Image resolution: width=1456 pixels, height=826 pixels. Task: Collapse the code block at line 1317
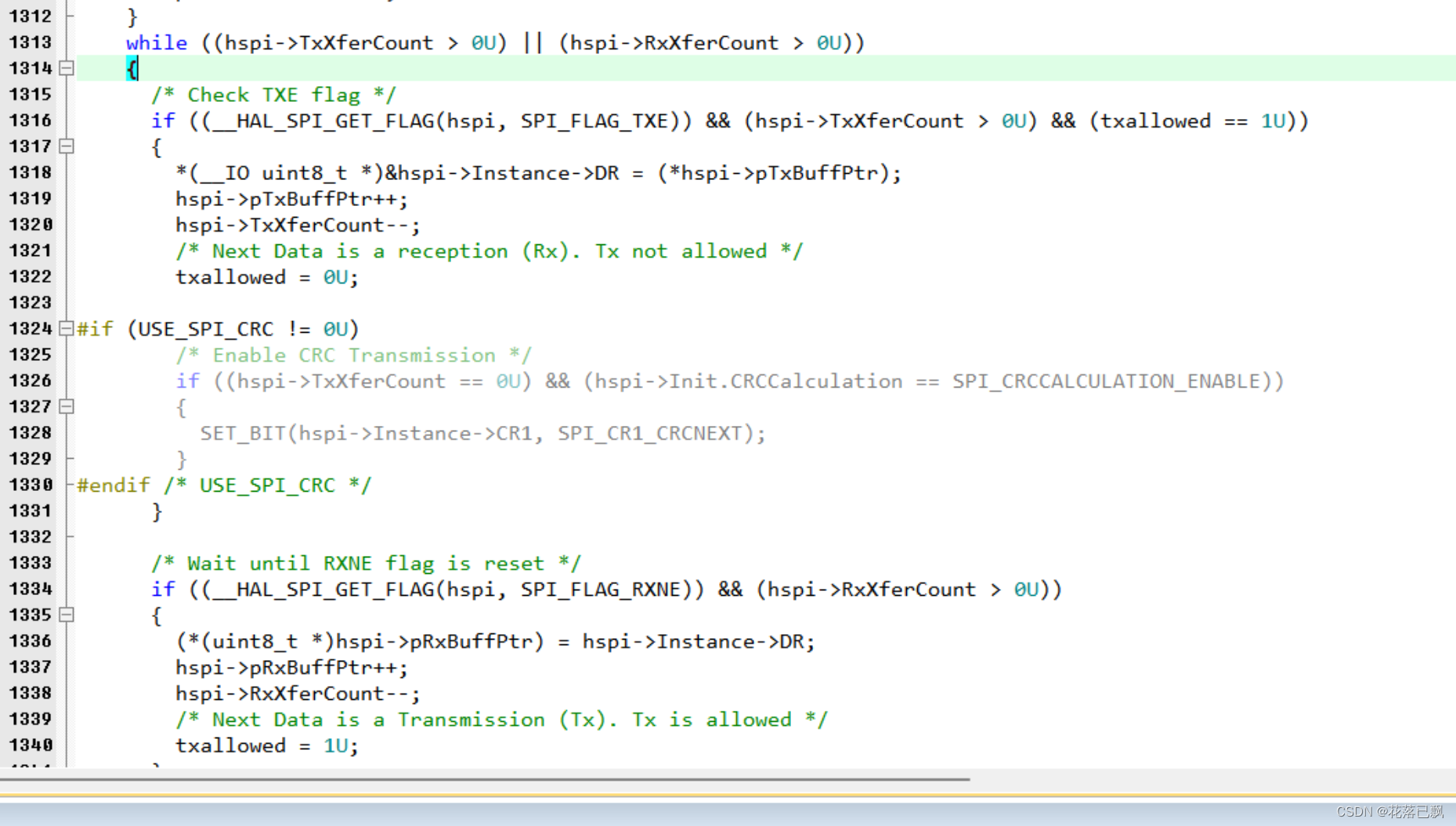(67, 146)
